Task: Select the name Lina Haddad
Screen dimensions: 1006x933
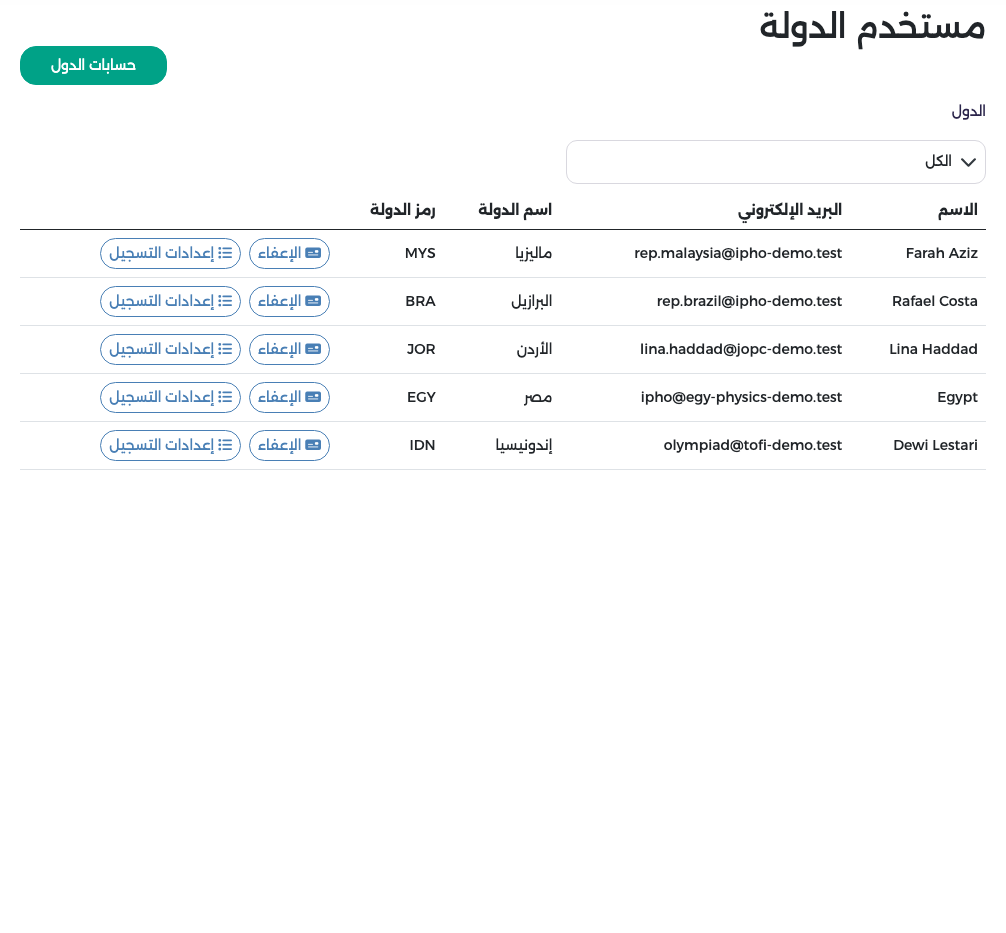Action: 933,350
